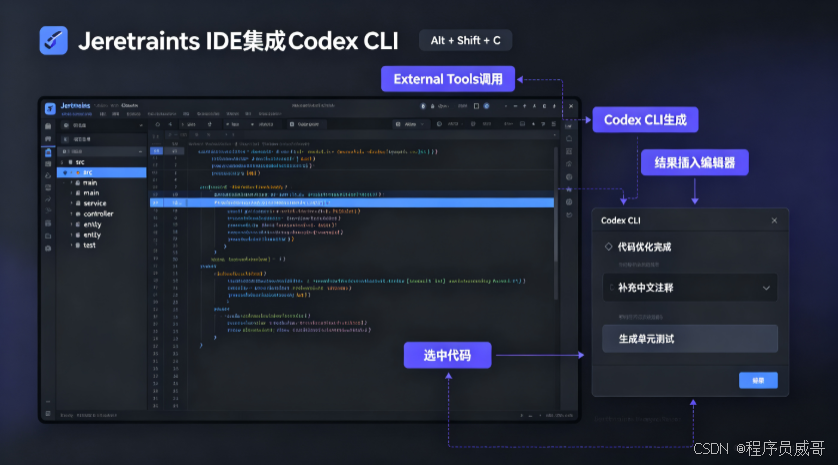Select the highlighted blue left sidebar icon
This screenshot has height=465, width=838.
coord(48,153)
